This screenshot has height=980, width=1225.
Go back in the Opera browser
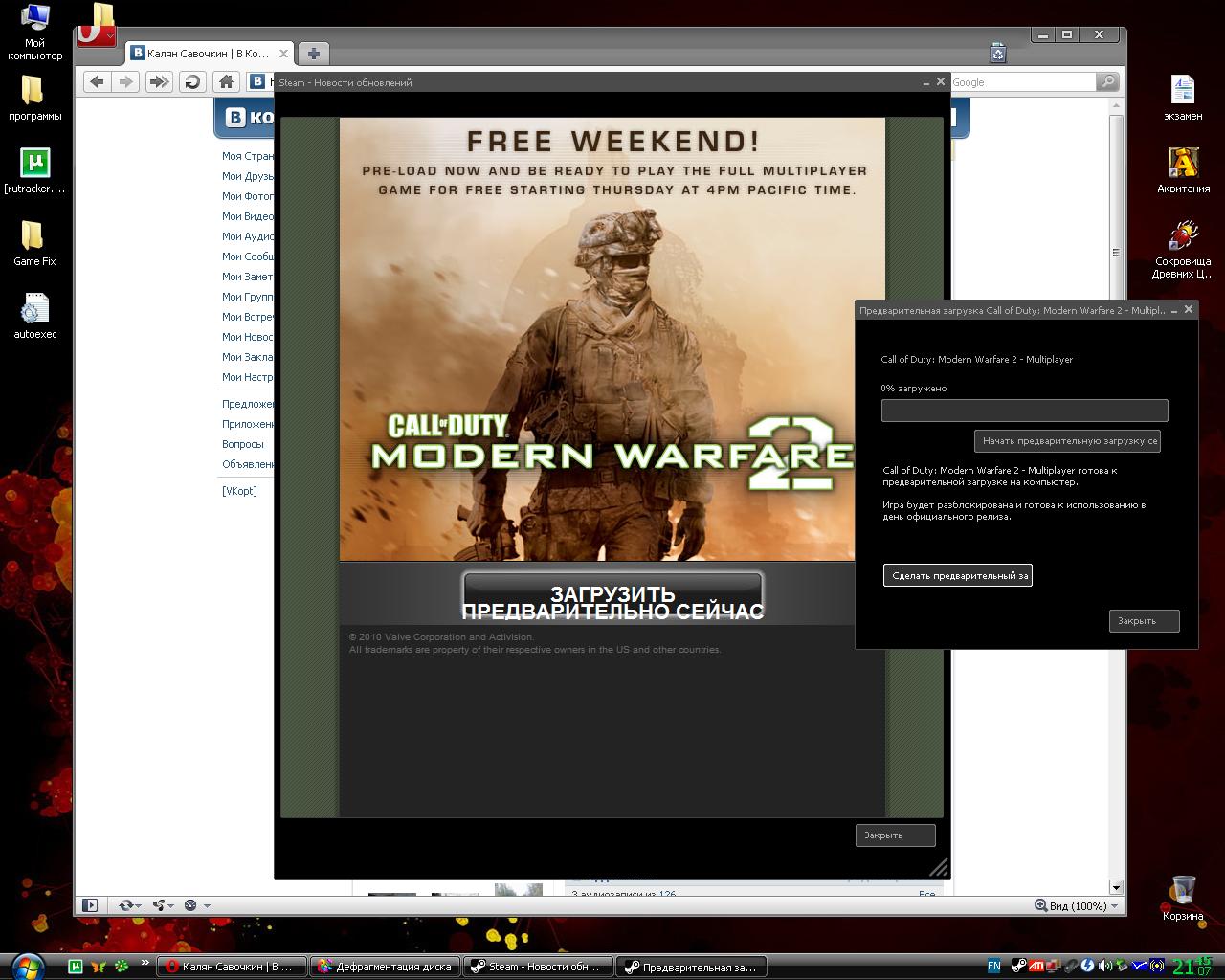click(x=97, y=82)
